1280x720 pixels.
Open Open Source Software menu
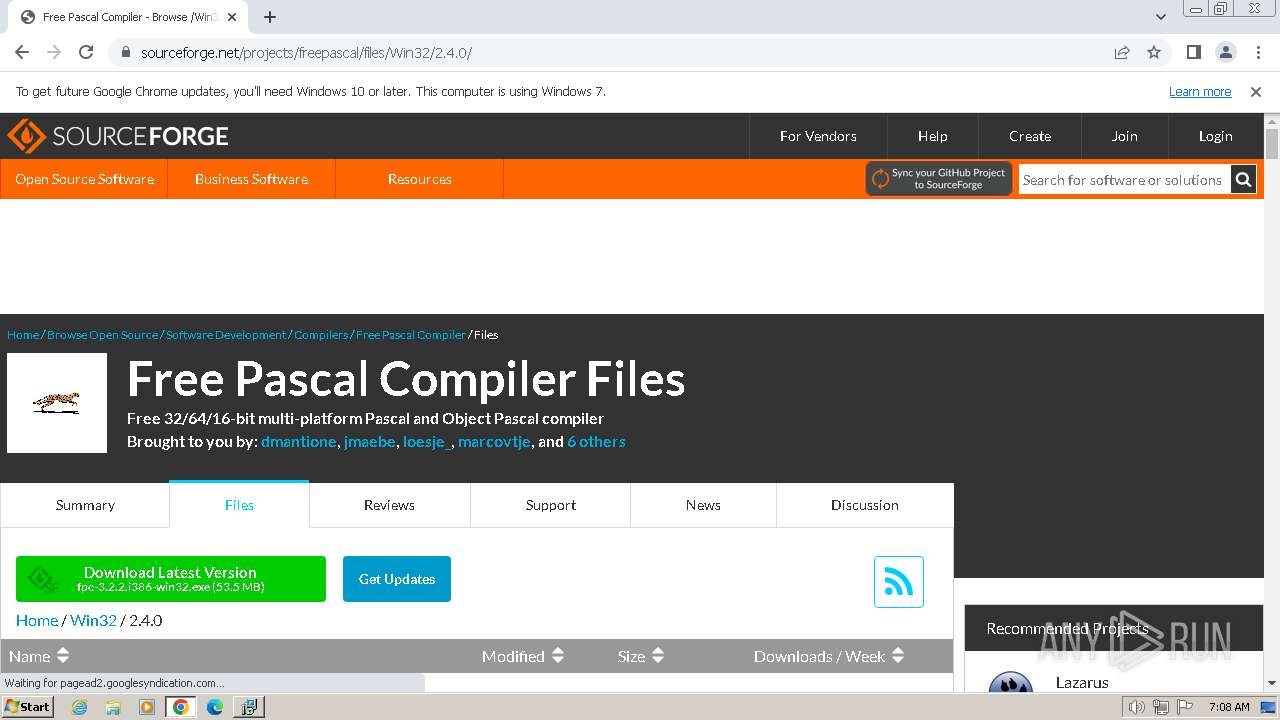point(84,179)
